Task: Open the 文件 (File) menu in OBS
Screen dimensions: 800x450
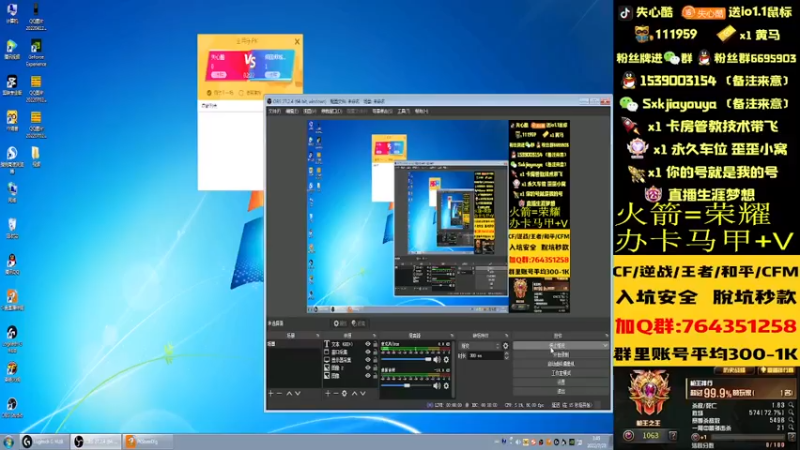Action: click(x=275, y=111)
